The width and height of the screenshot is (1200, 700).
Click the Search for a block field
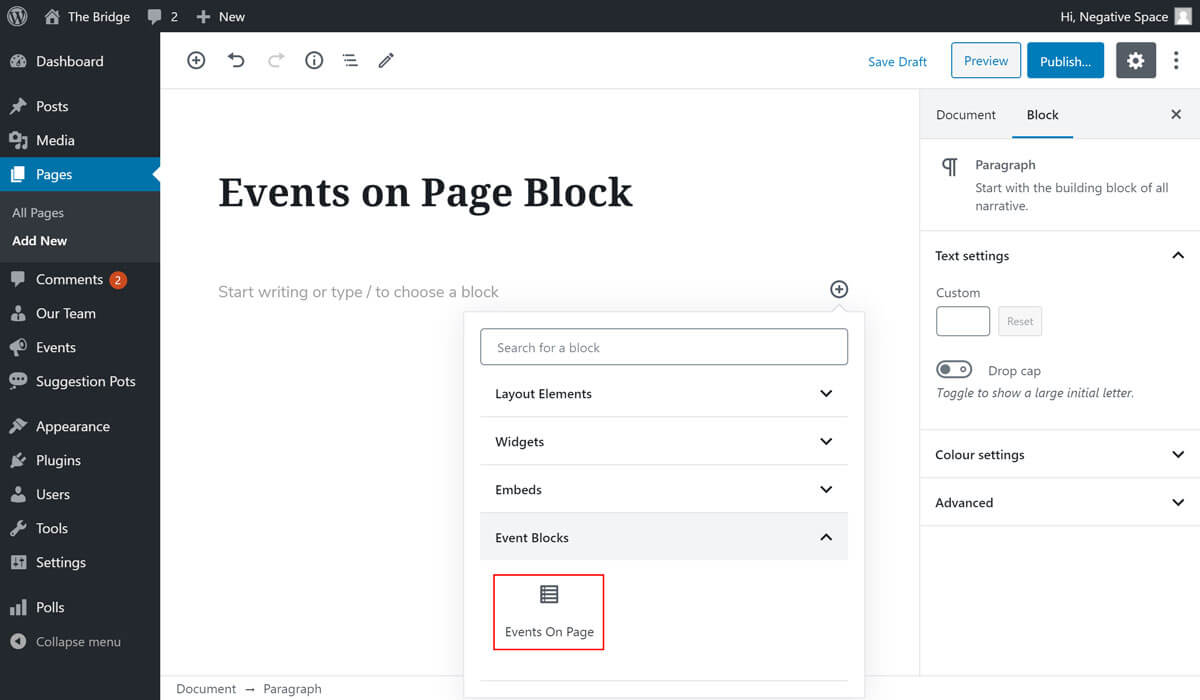click(663, 348)
